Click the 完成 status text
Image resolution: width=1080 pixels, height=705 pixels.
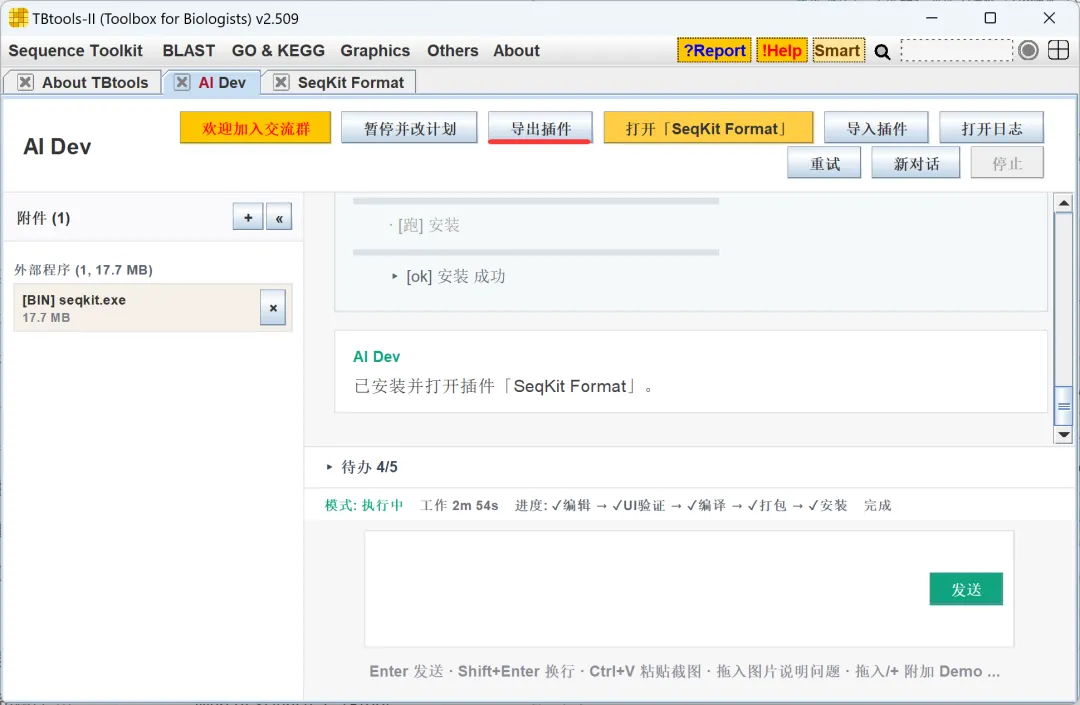click(878, 505)
